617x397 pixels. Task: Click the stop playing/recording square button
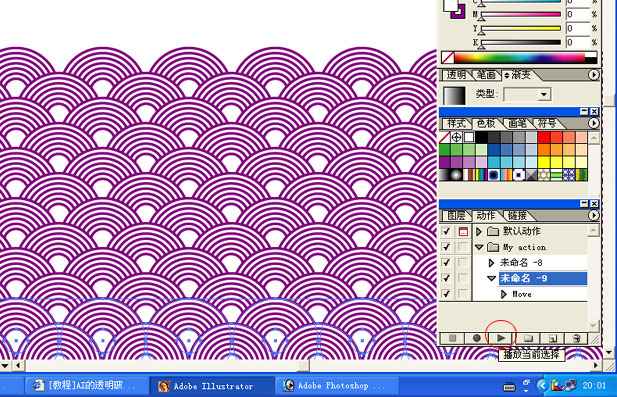point(452,338)
